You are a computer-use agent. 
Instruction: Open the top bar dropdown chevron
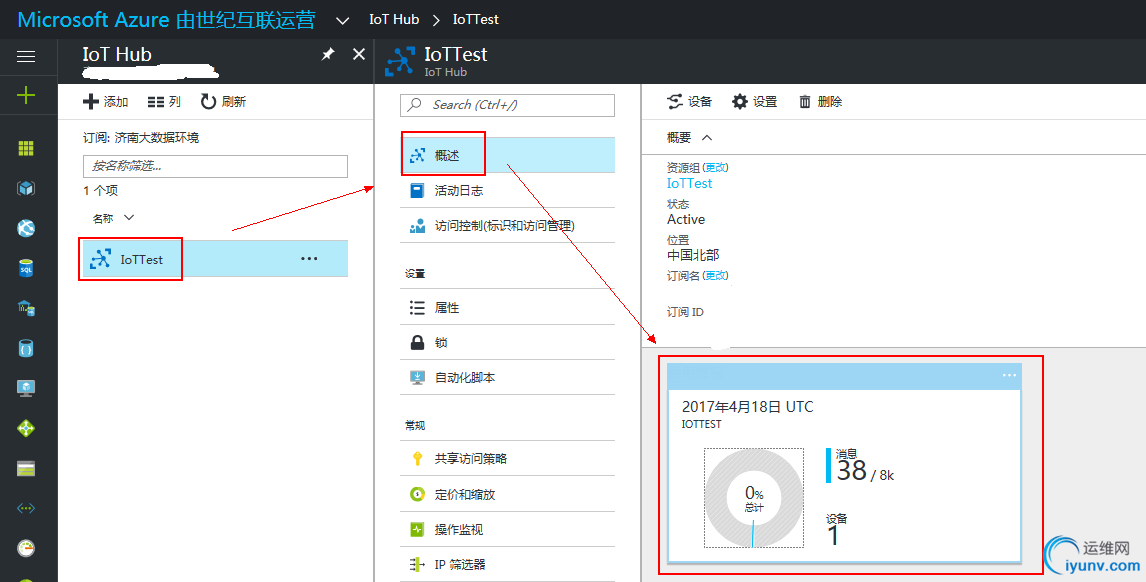click(341, 20)
